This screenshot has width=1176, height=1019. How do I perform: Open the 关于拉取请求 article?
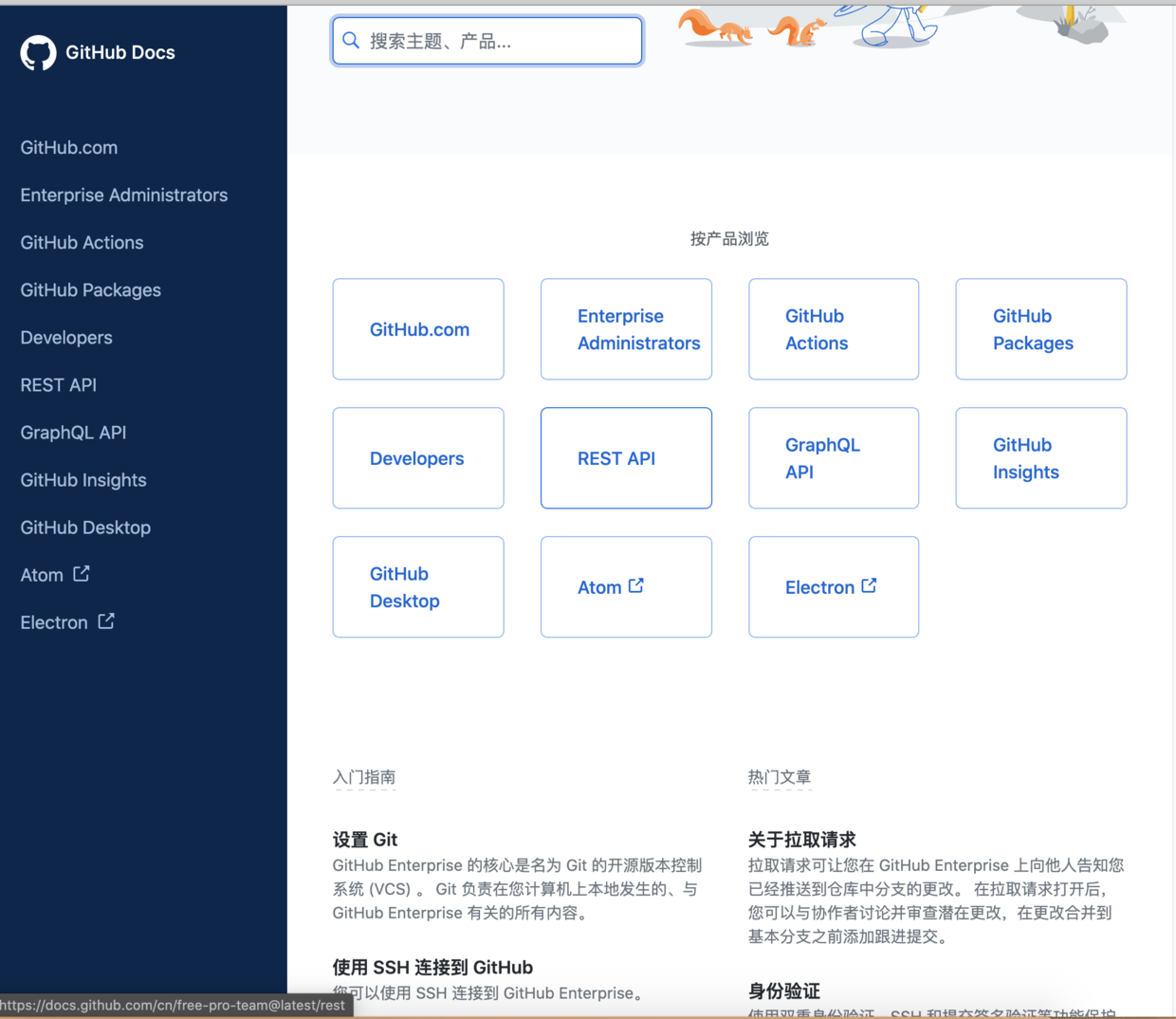tap(801, 840)
